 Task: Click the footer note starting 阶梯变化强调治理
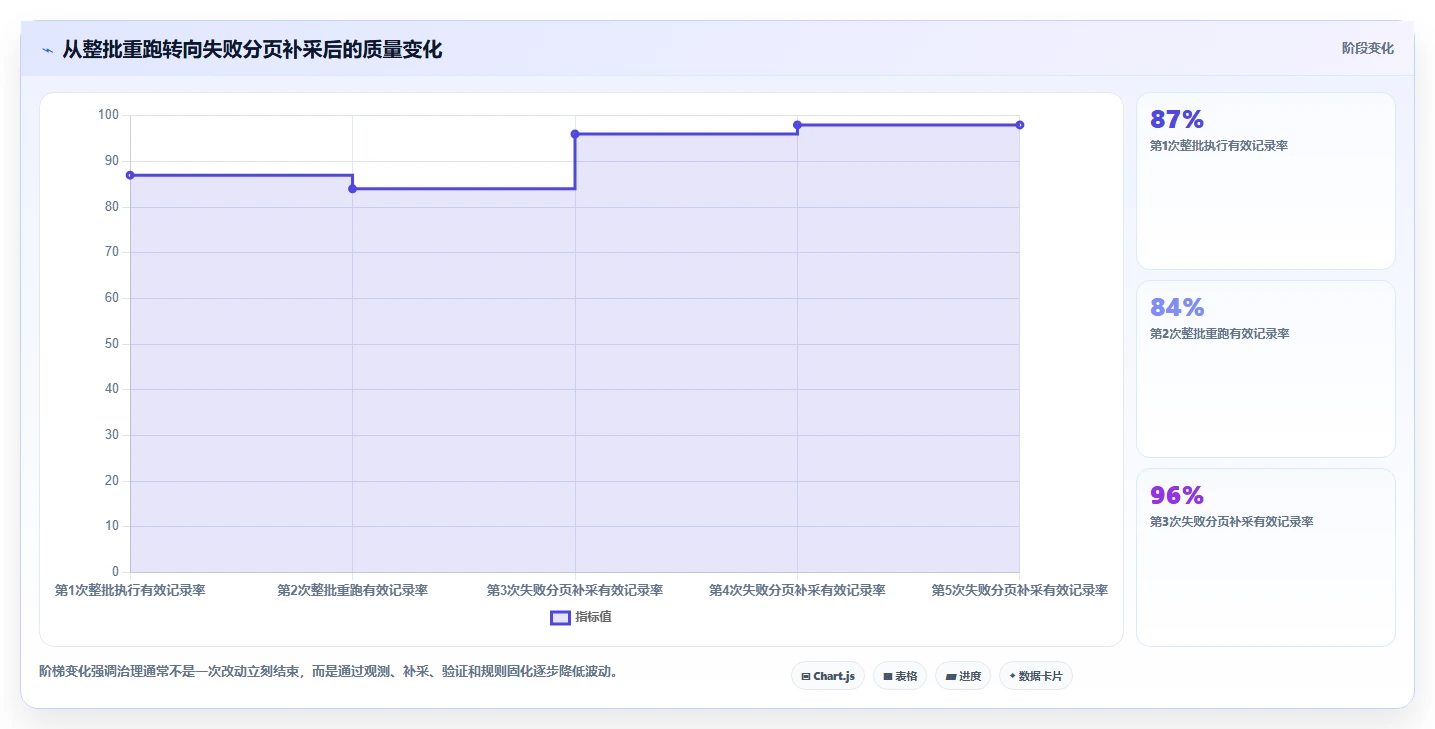click(x=331, y=672)
